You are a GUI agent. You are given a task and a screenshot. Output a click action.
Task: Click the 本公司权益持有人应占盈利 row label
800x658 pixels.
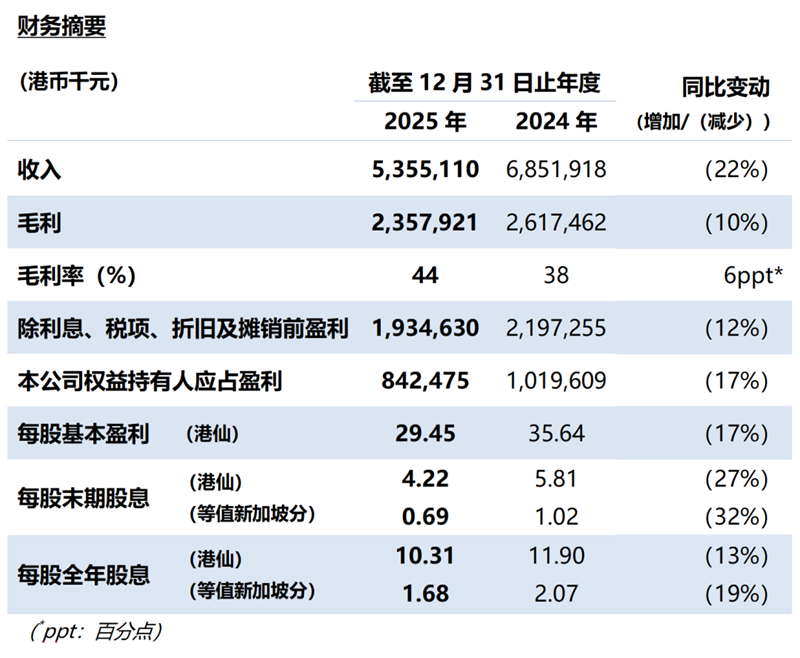pyautogui.click(x=150, y=381)
